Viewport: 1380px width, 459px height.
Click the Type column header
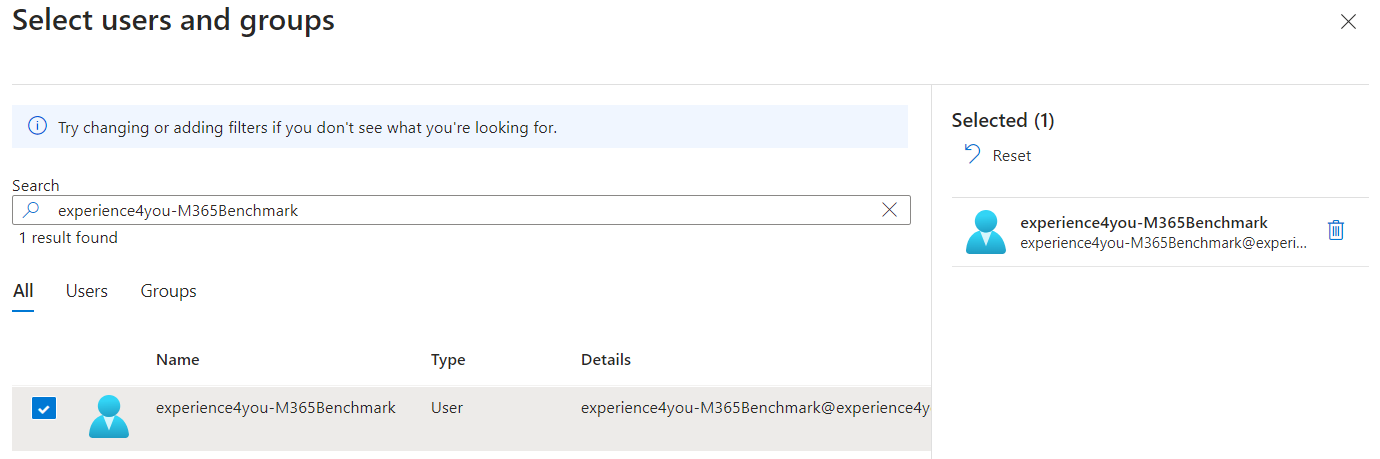[x=448, y=360]
